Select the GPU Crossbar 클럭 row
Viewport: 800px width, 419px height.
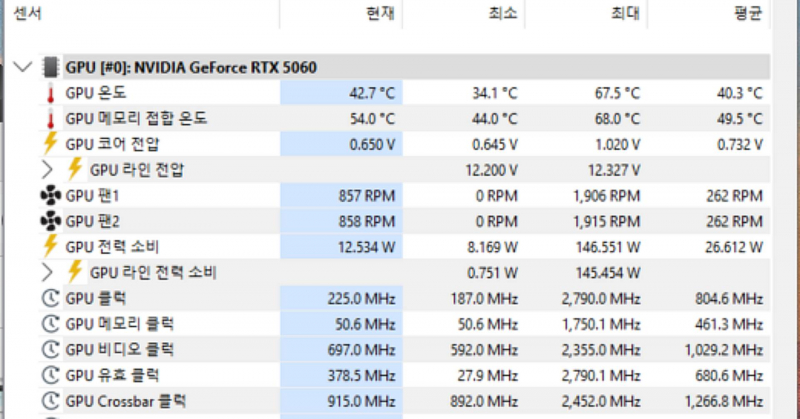point(404,401)
